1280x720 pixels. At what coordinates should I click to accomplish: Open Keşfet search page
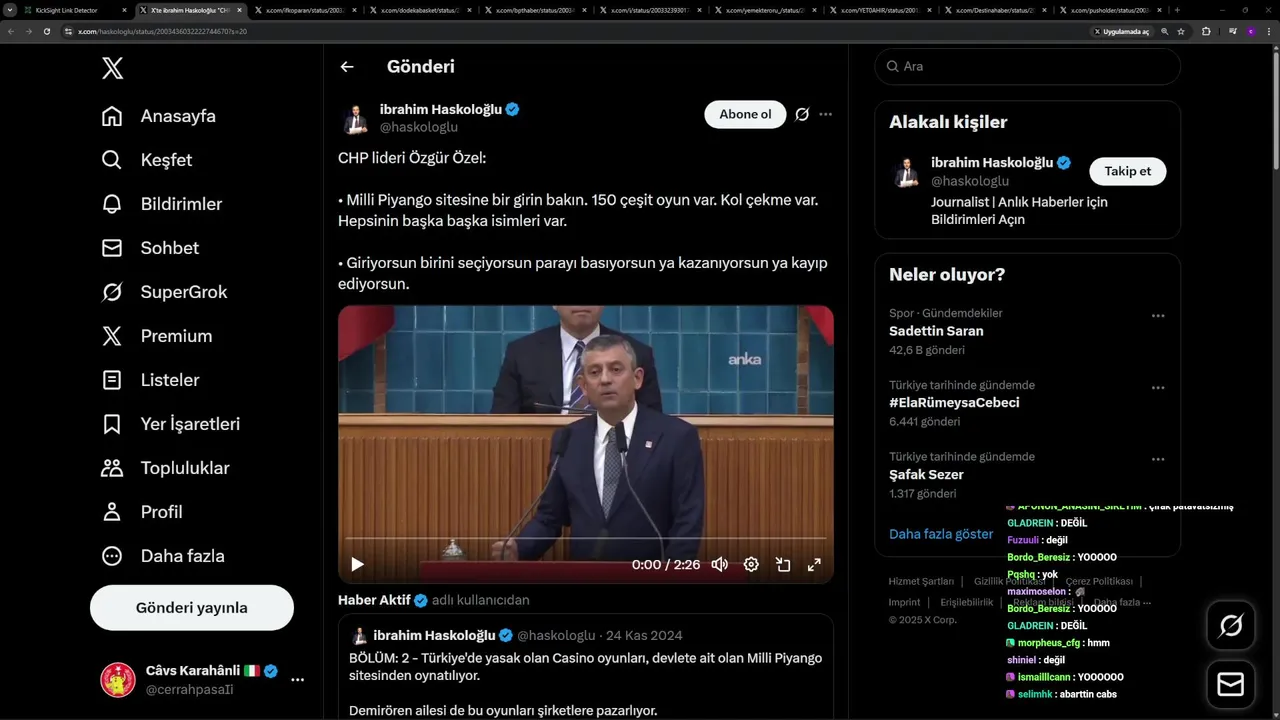point(147,160)
